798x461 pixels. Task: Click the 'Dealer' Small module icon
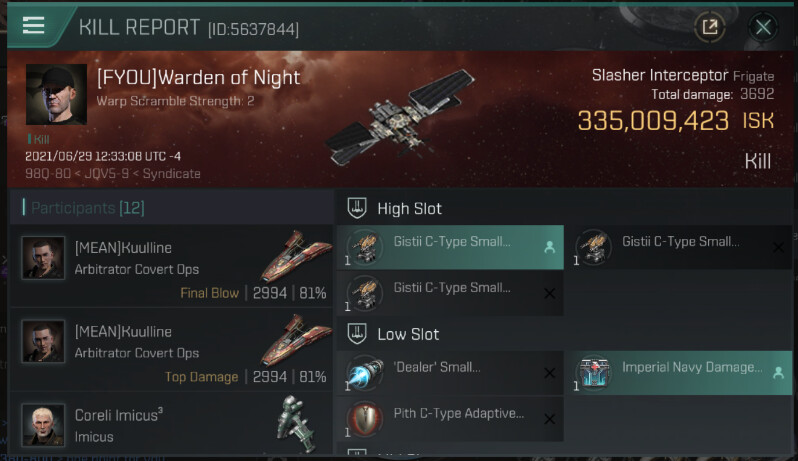(364, 373)
